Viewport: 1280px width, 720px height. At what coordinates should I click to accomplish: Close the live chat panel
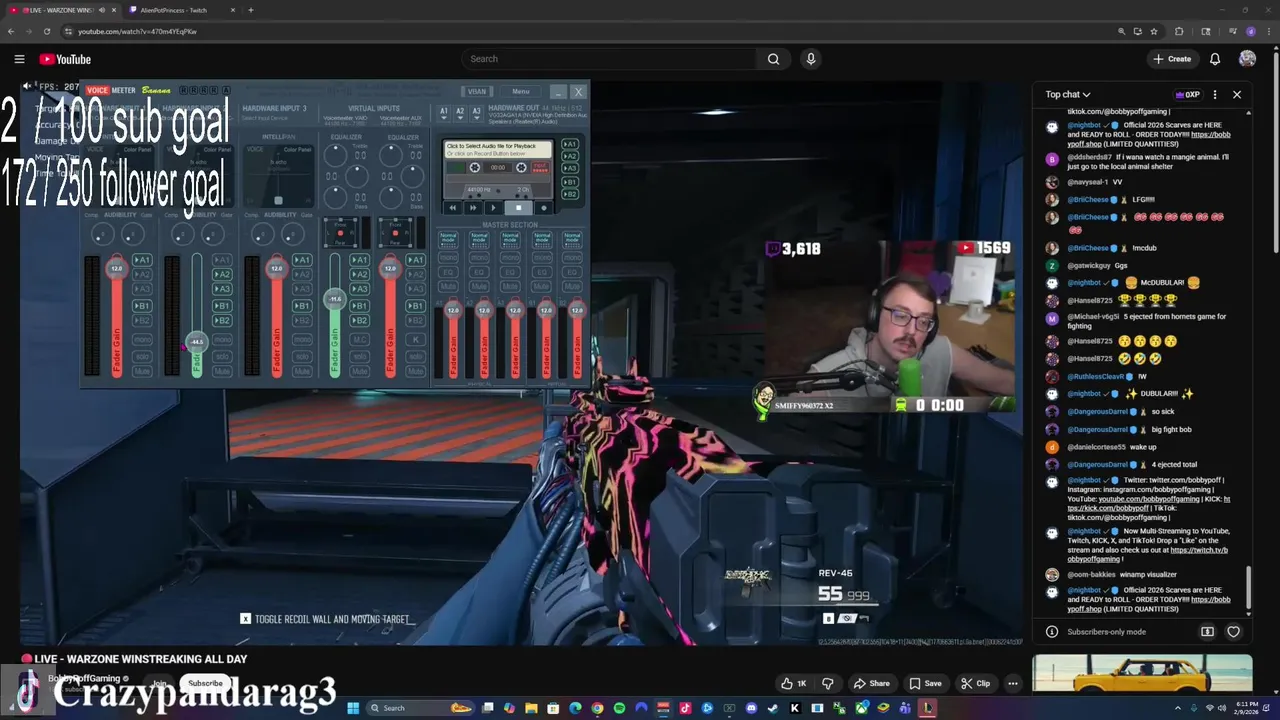(x=1237, y=95)
